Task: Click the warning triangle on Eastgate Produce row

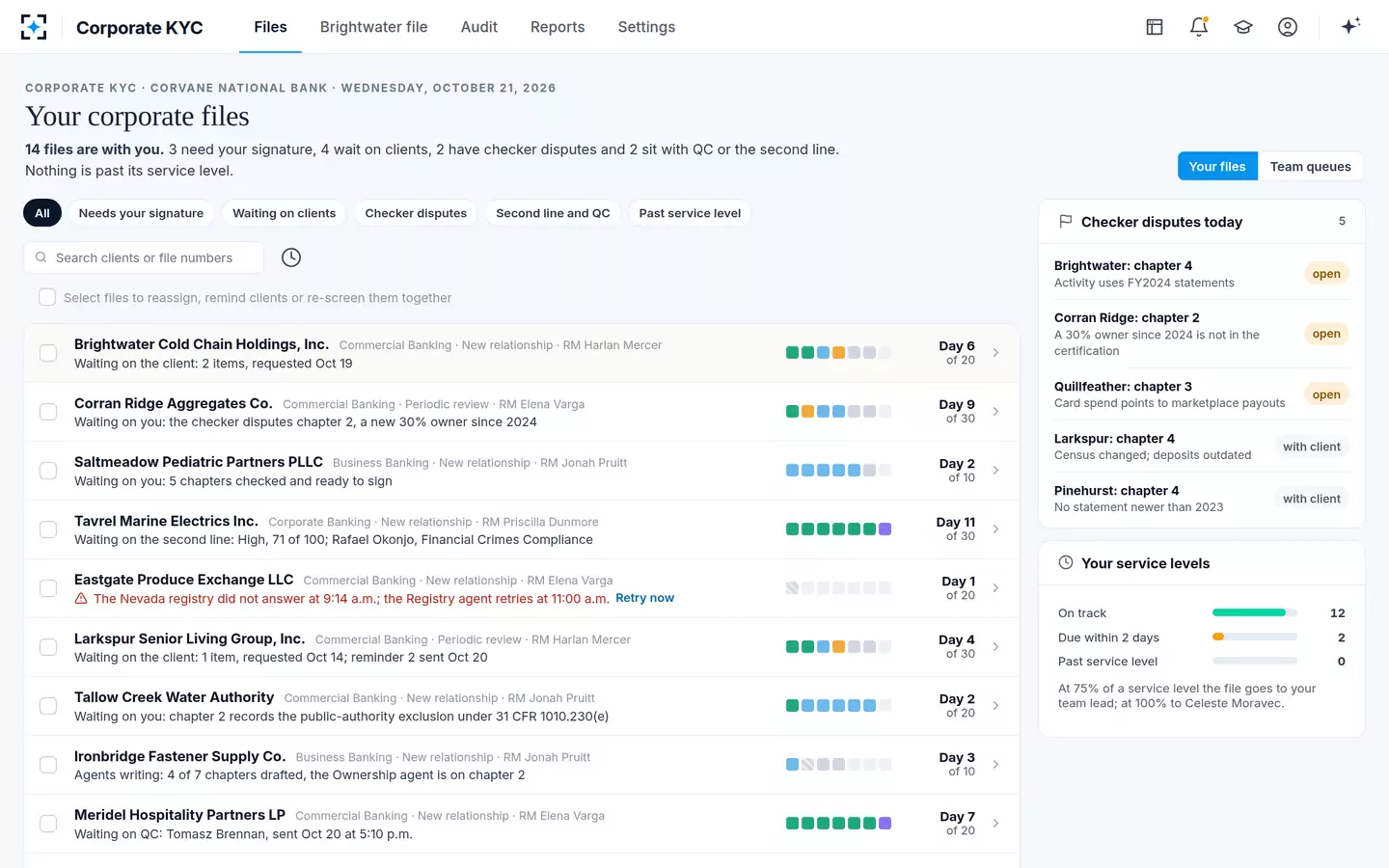Action: coord(82,599)
